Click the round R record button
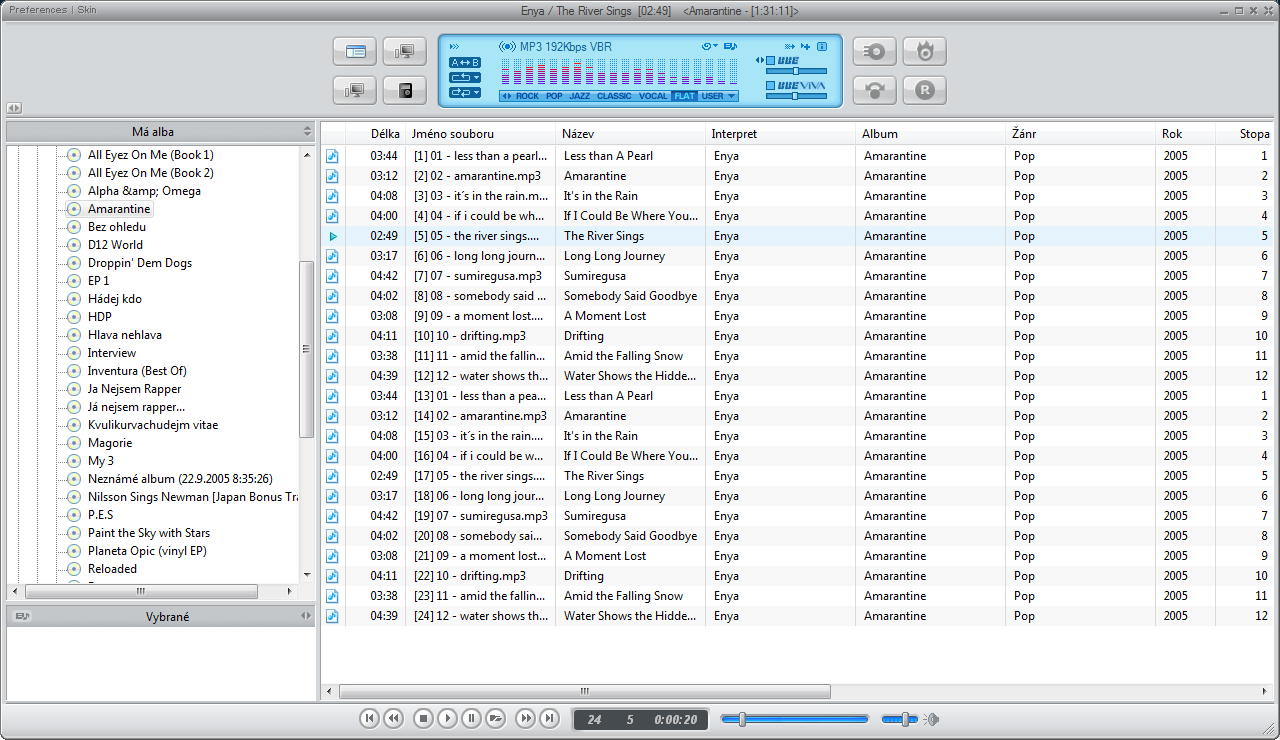Viewport: 1280px width, 740px height. tap(924, 90)
